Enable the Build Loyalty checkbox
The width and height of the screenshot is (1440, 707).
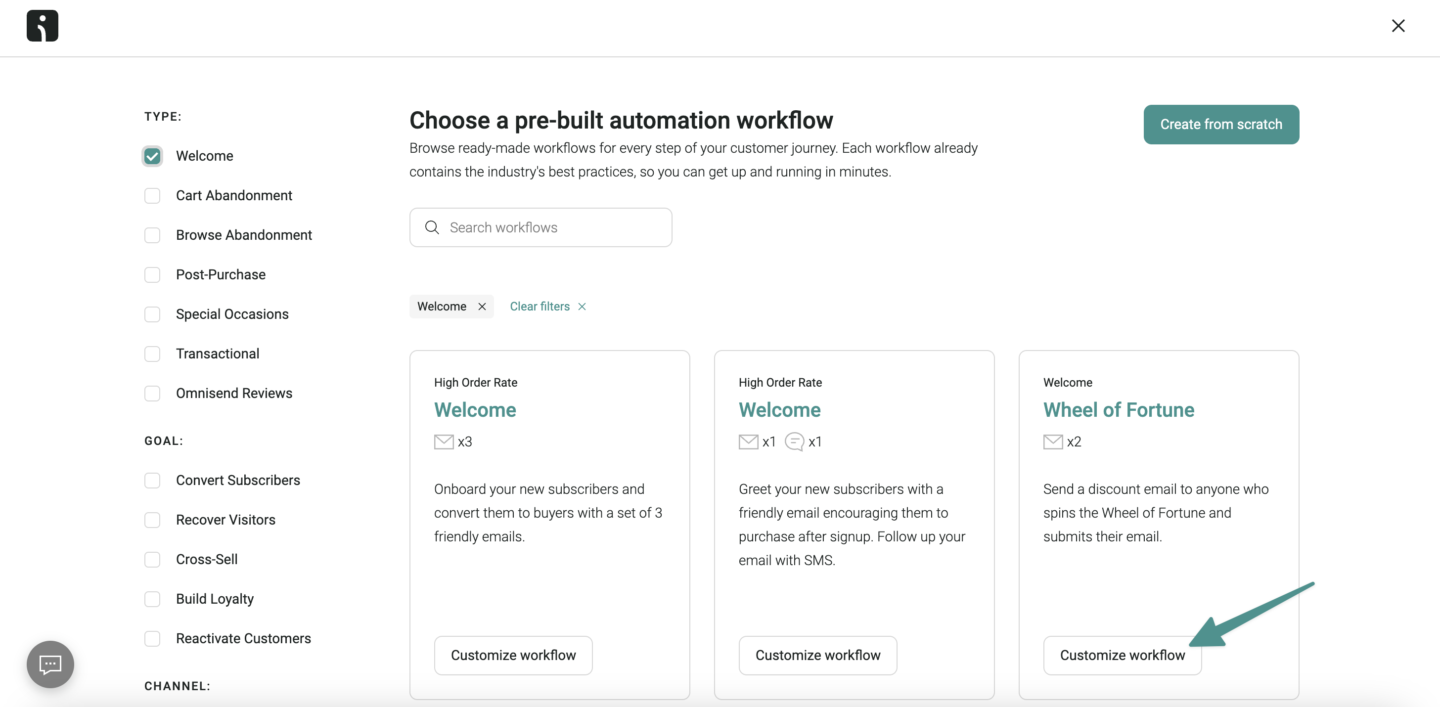coord(152,599)
